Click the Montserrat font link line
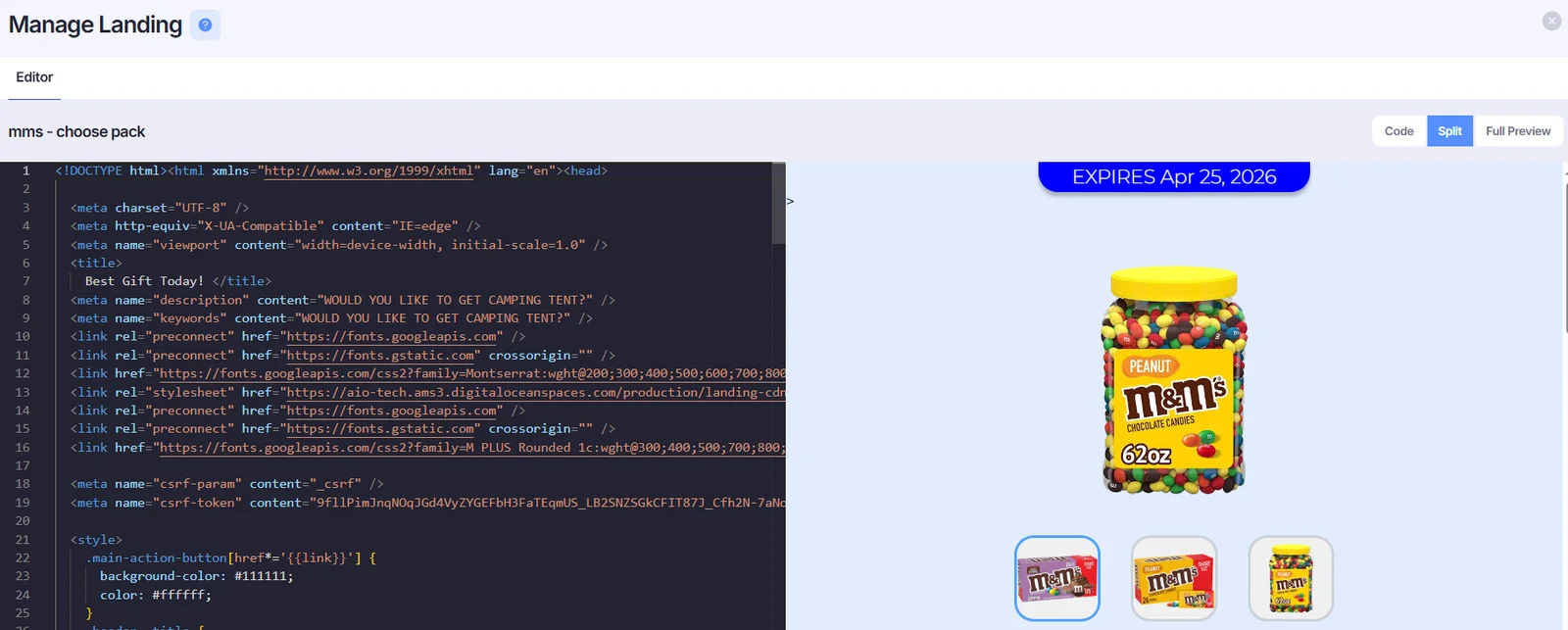The height and width of the screenshot is (630, 1568). (428, 373)
